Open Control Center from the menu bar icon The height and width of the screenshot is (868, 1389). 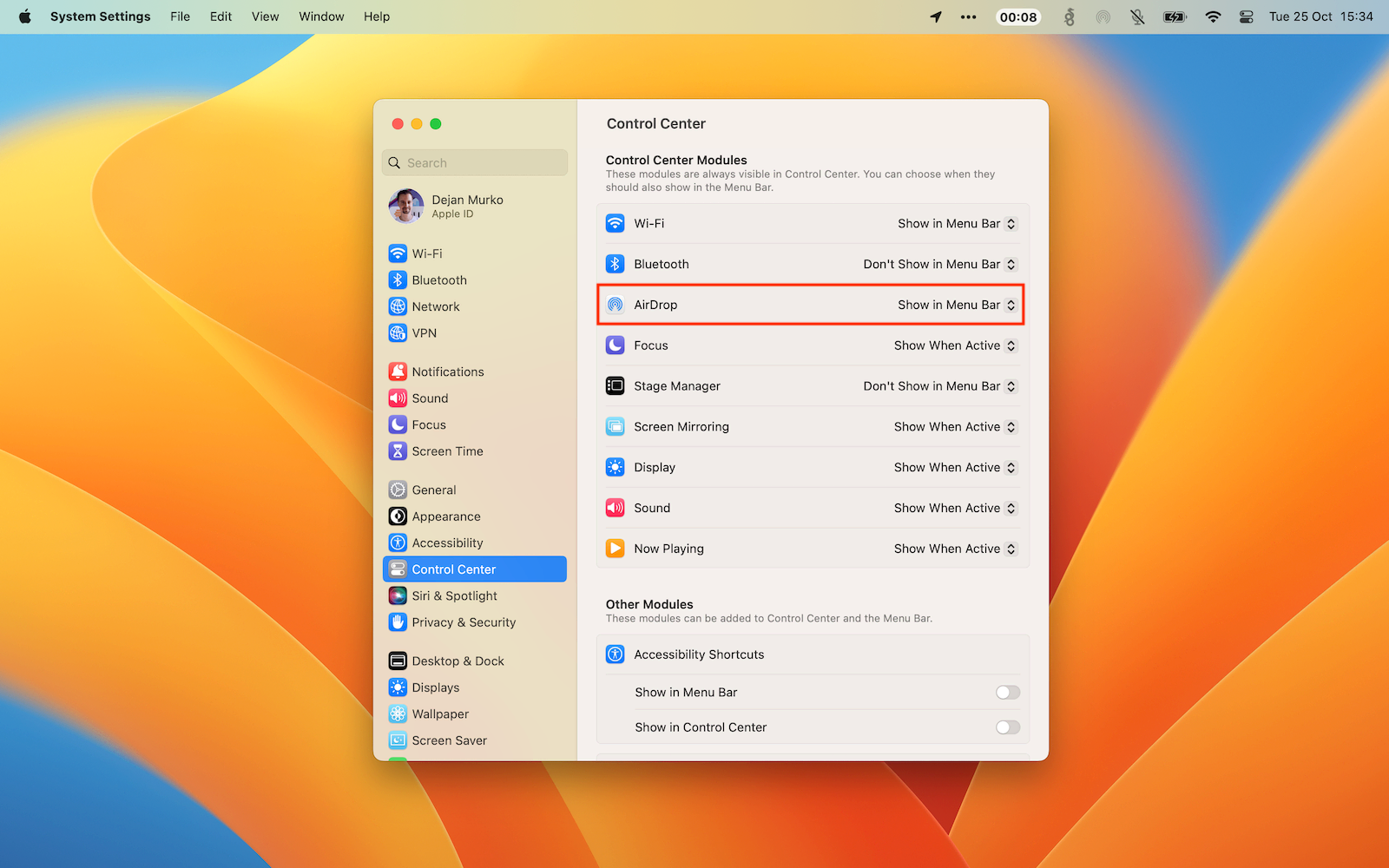[x=1246, y=16]
